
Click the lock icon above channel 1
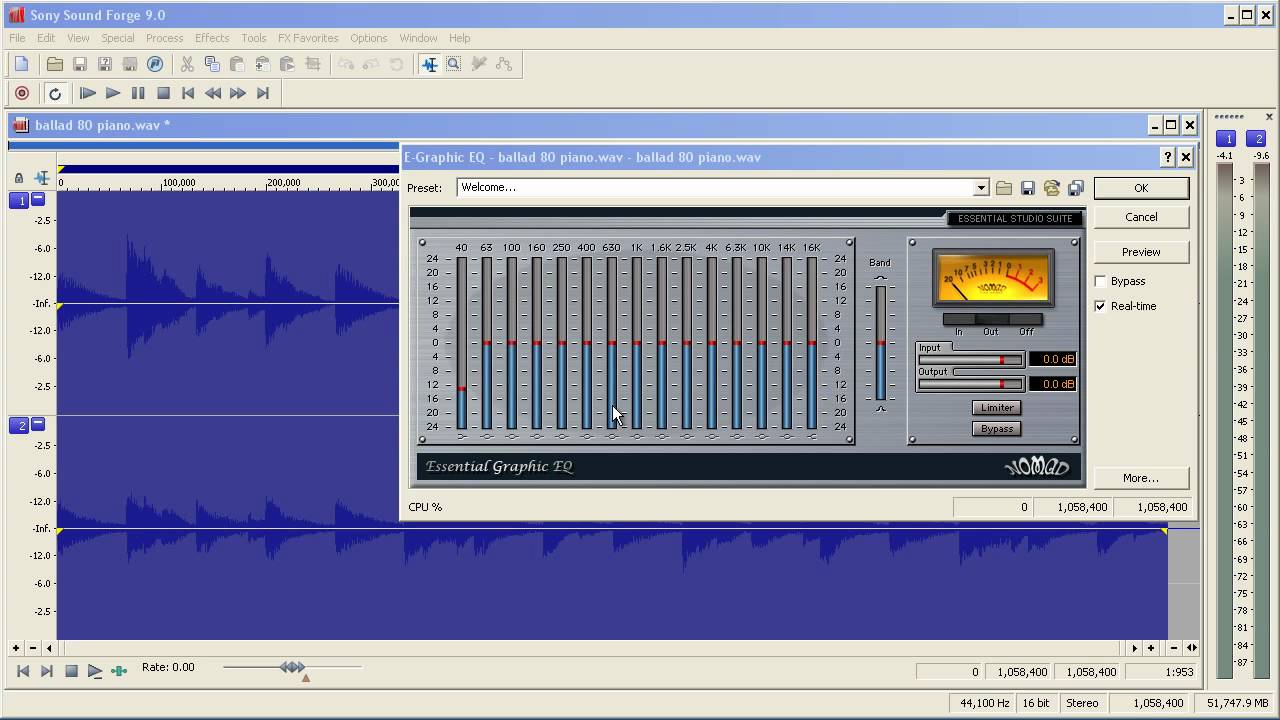point(18,178)
